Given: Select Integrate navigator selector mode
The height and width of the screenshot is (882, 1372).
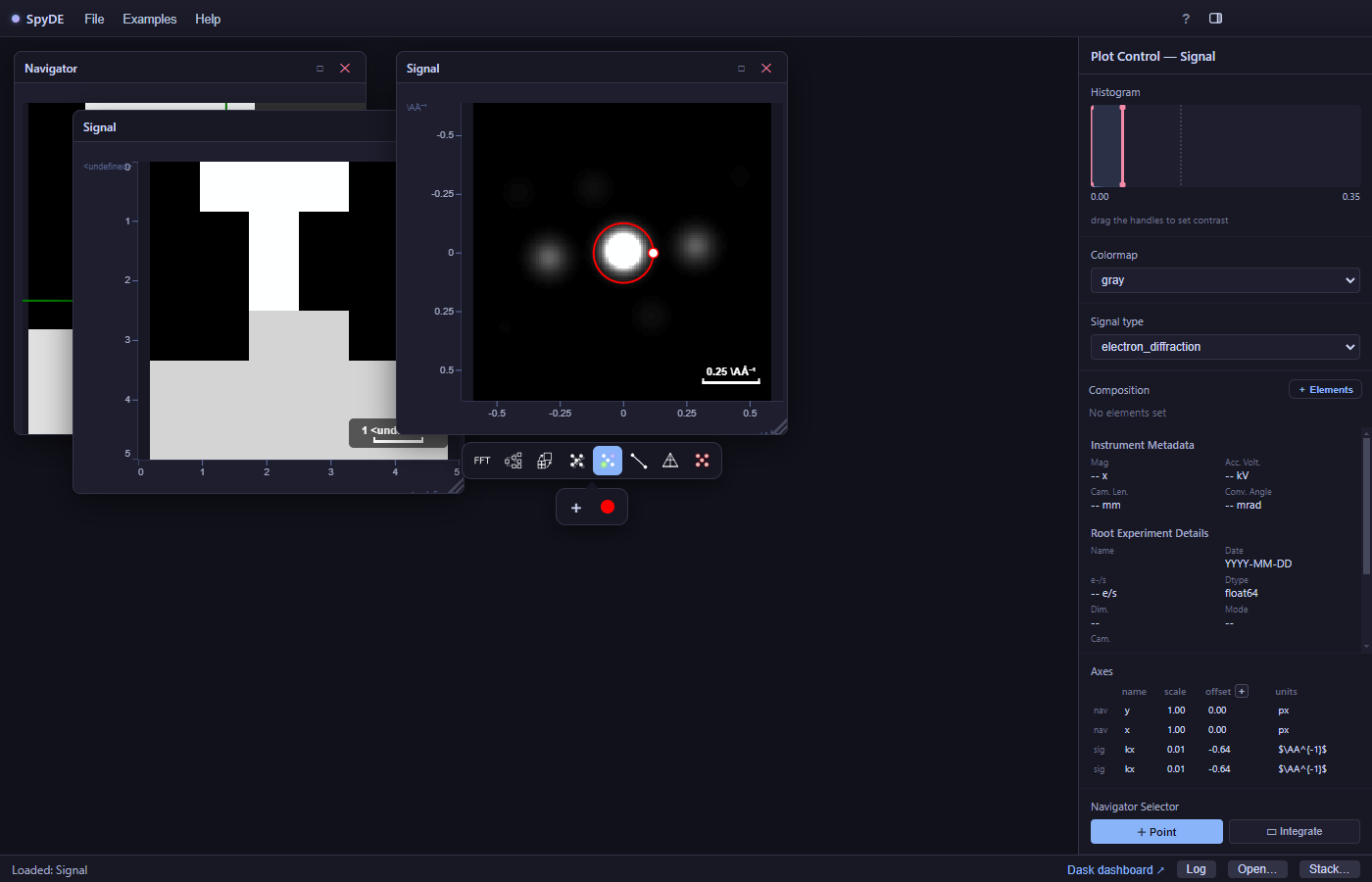Looking at the screenshot, I should pos(1295,832).
